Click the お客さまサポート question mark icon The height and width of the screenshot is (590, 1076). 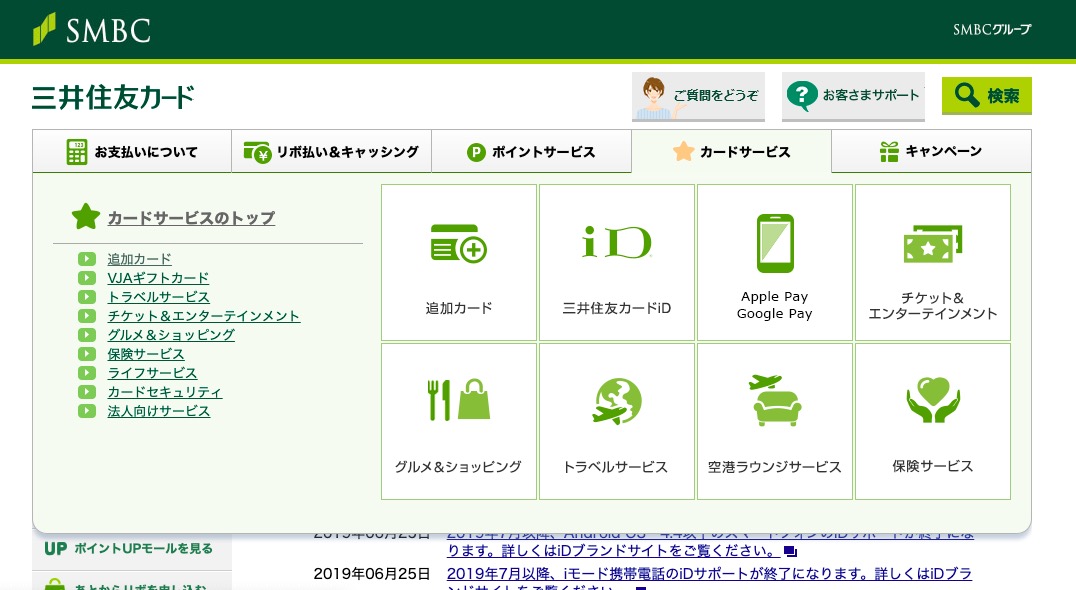pyautogui.click(x=802, y=95)
